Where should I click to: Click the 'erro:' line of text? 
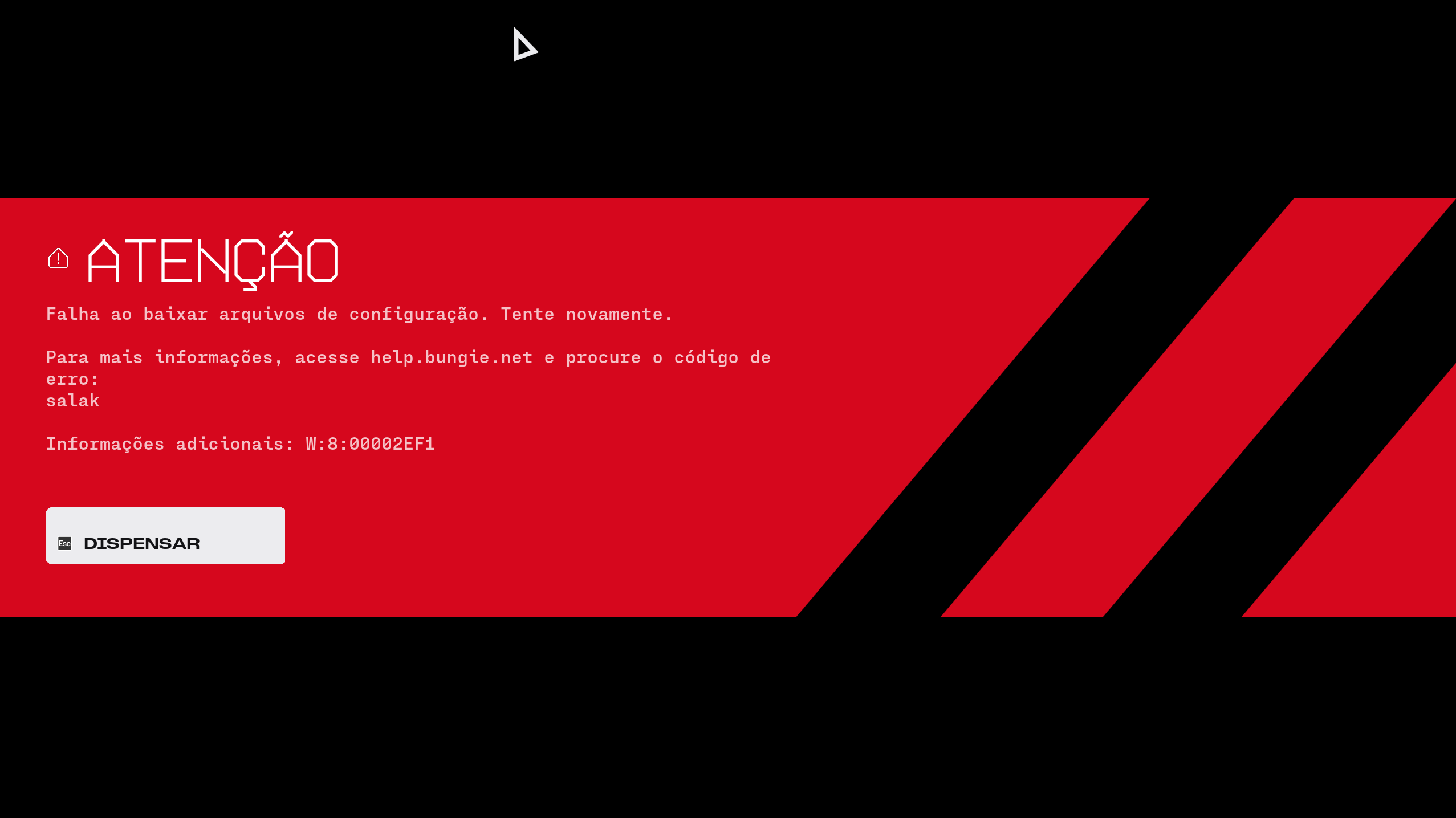click(72, 379)
